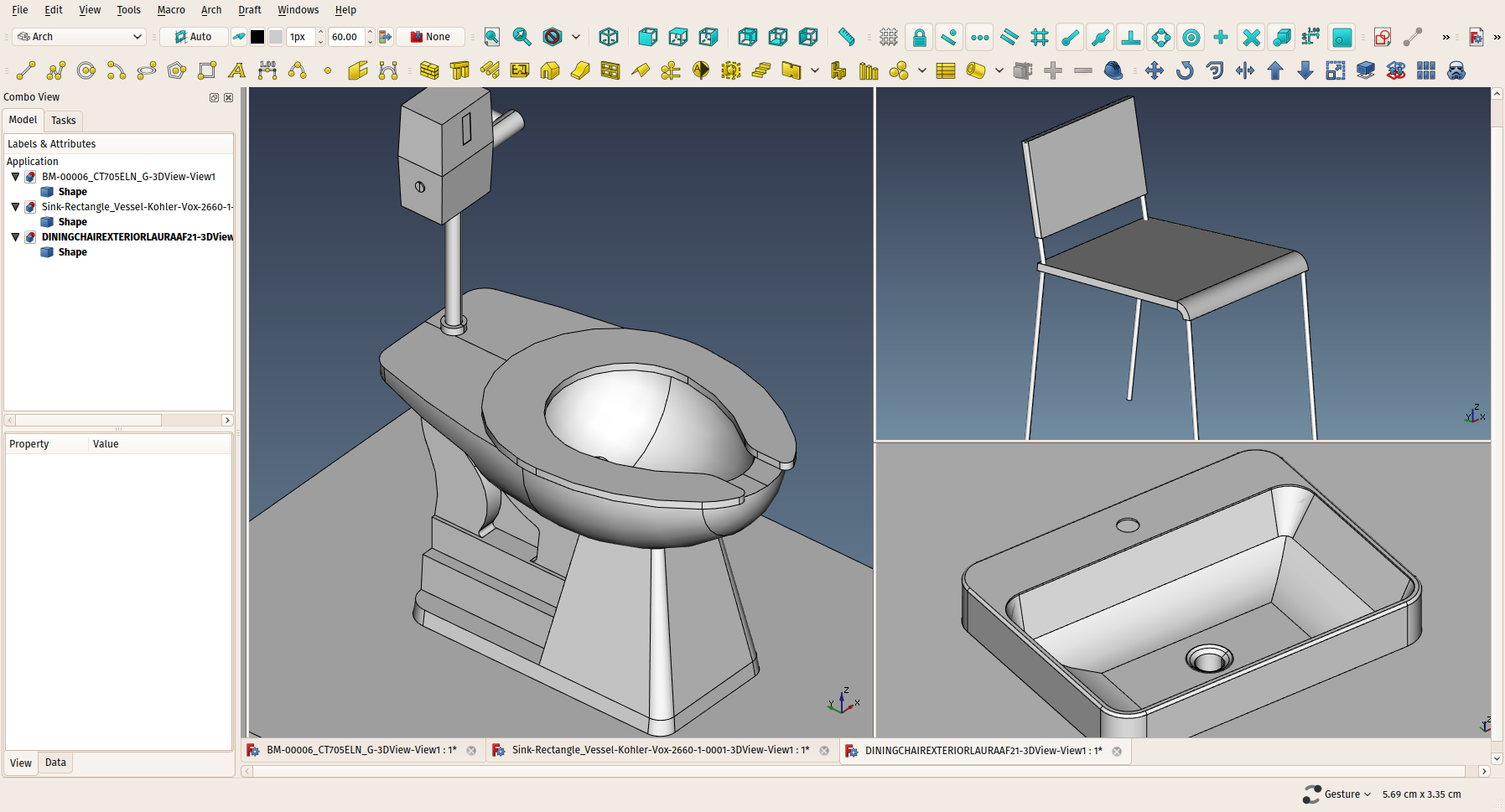Select the Draft Ellipse tool

point(147,70)
